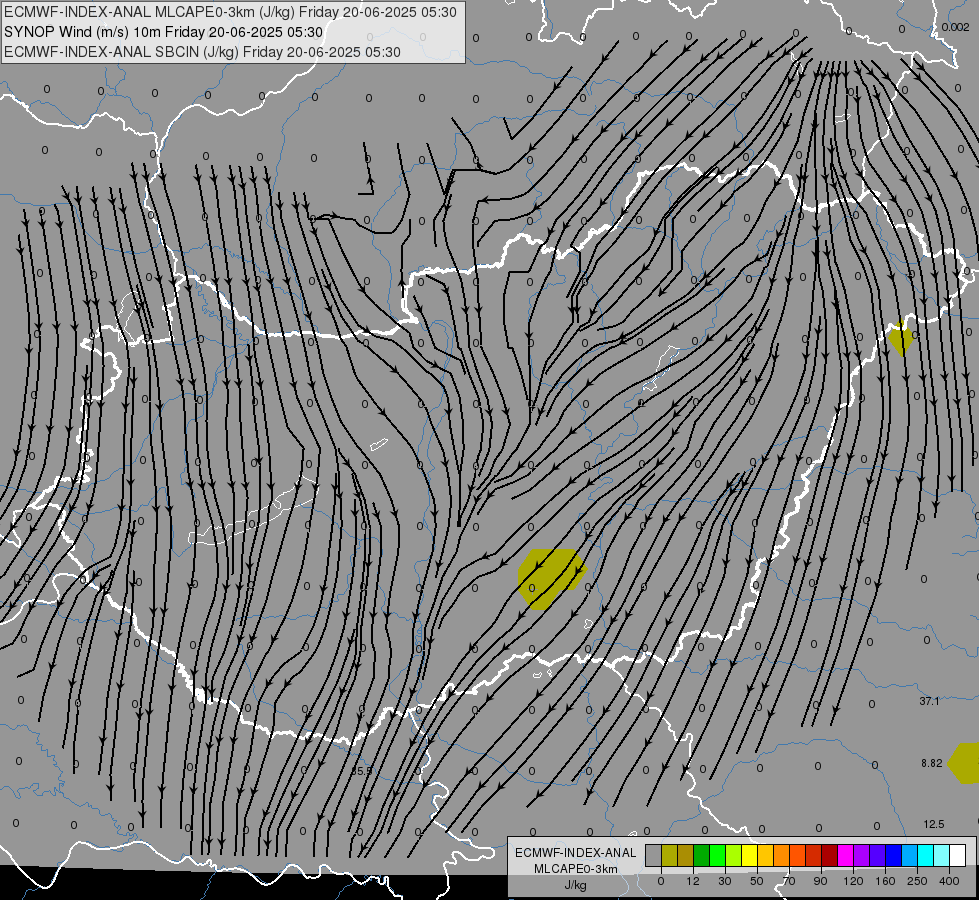Click the amber legend swatch
Image resolution: width=979 pixels, height=900 pixels.
[x=765, y=856]
